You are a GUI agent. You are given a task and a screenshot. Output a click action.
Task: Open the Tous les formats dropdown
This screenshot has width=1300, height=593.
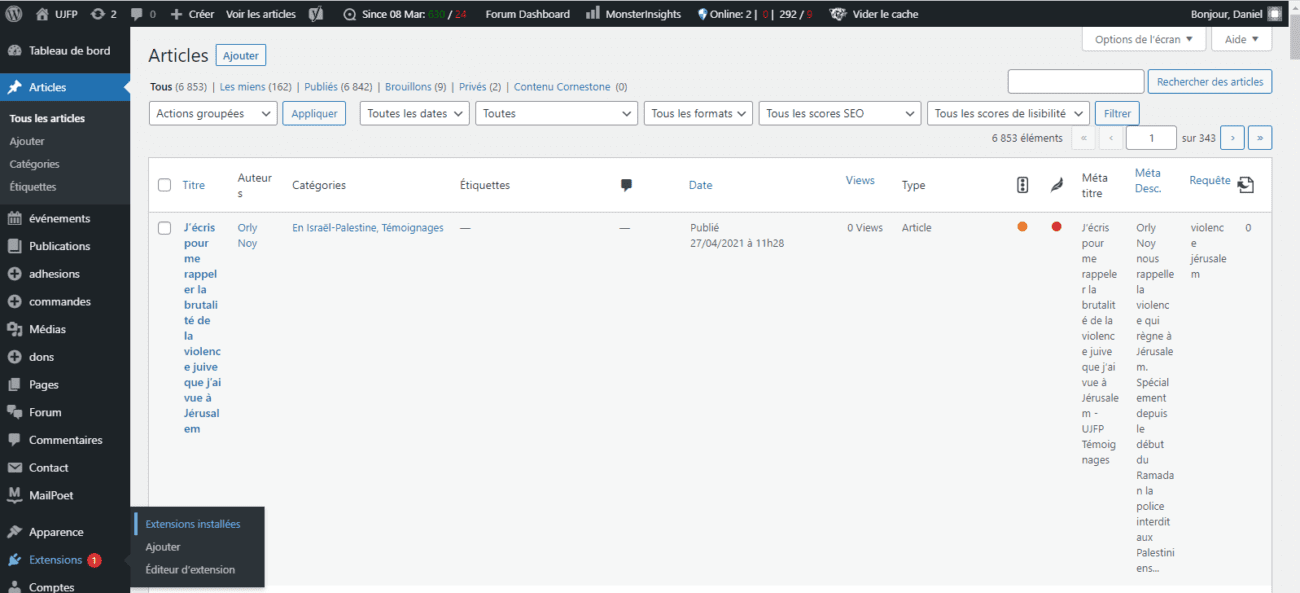coord(698,114)
